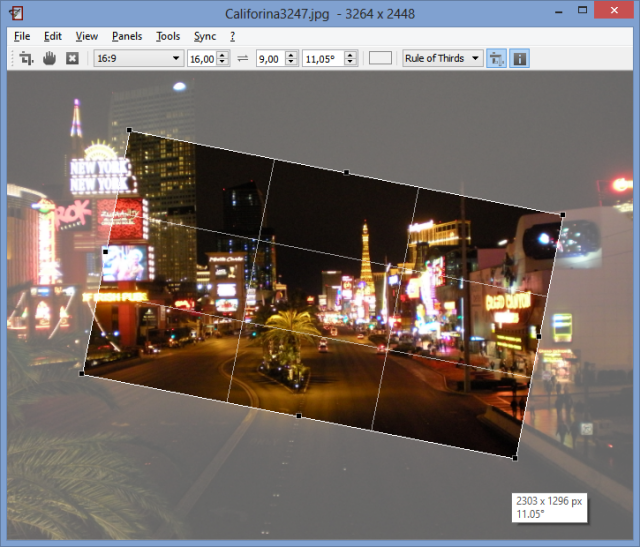
Task: Open the File menu
Action: click(x=22, y=36)
